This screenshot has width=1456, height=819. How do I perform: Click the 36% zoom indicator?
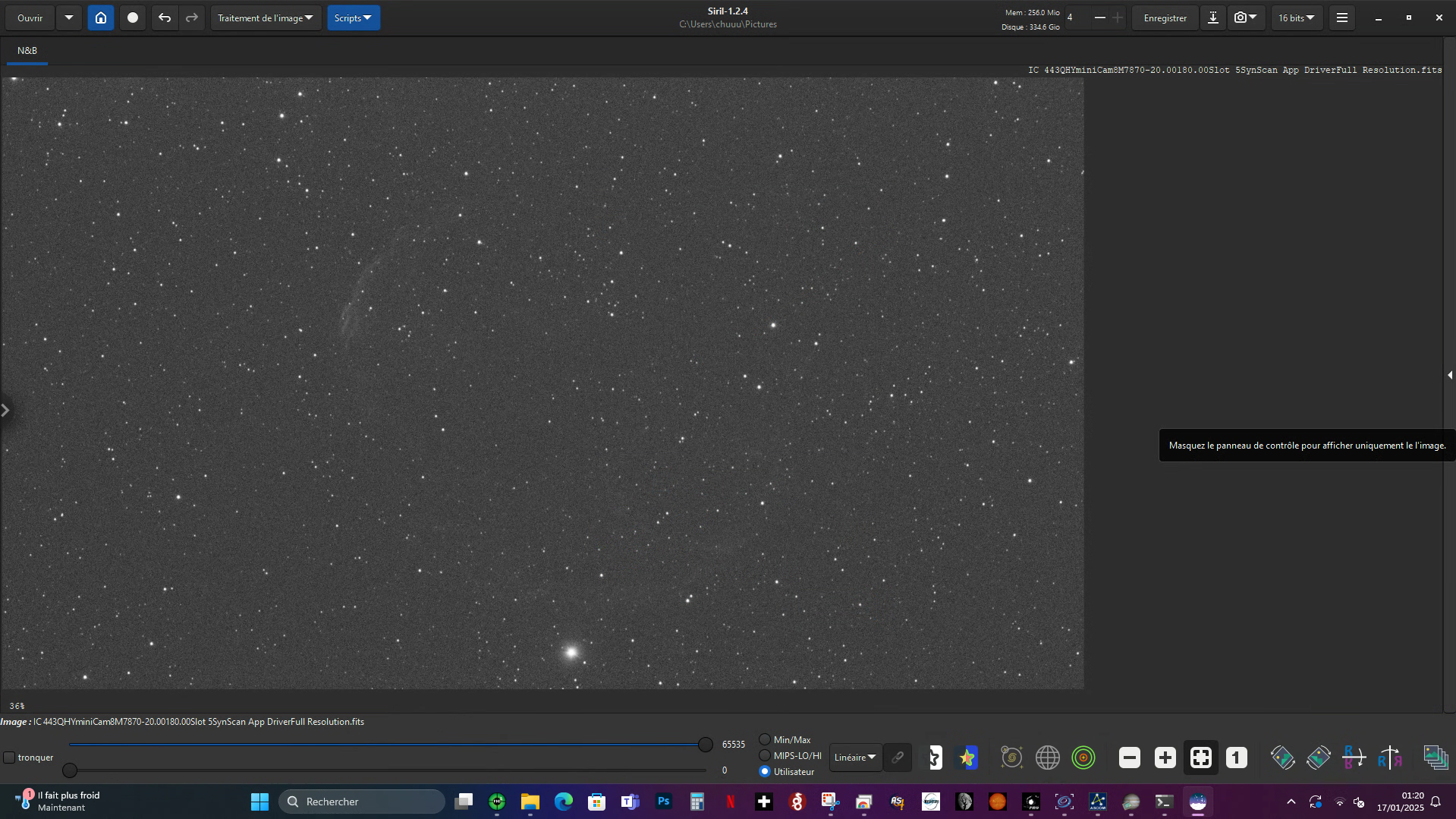pos(17,706)
